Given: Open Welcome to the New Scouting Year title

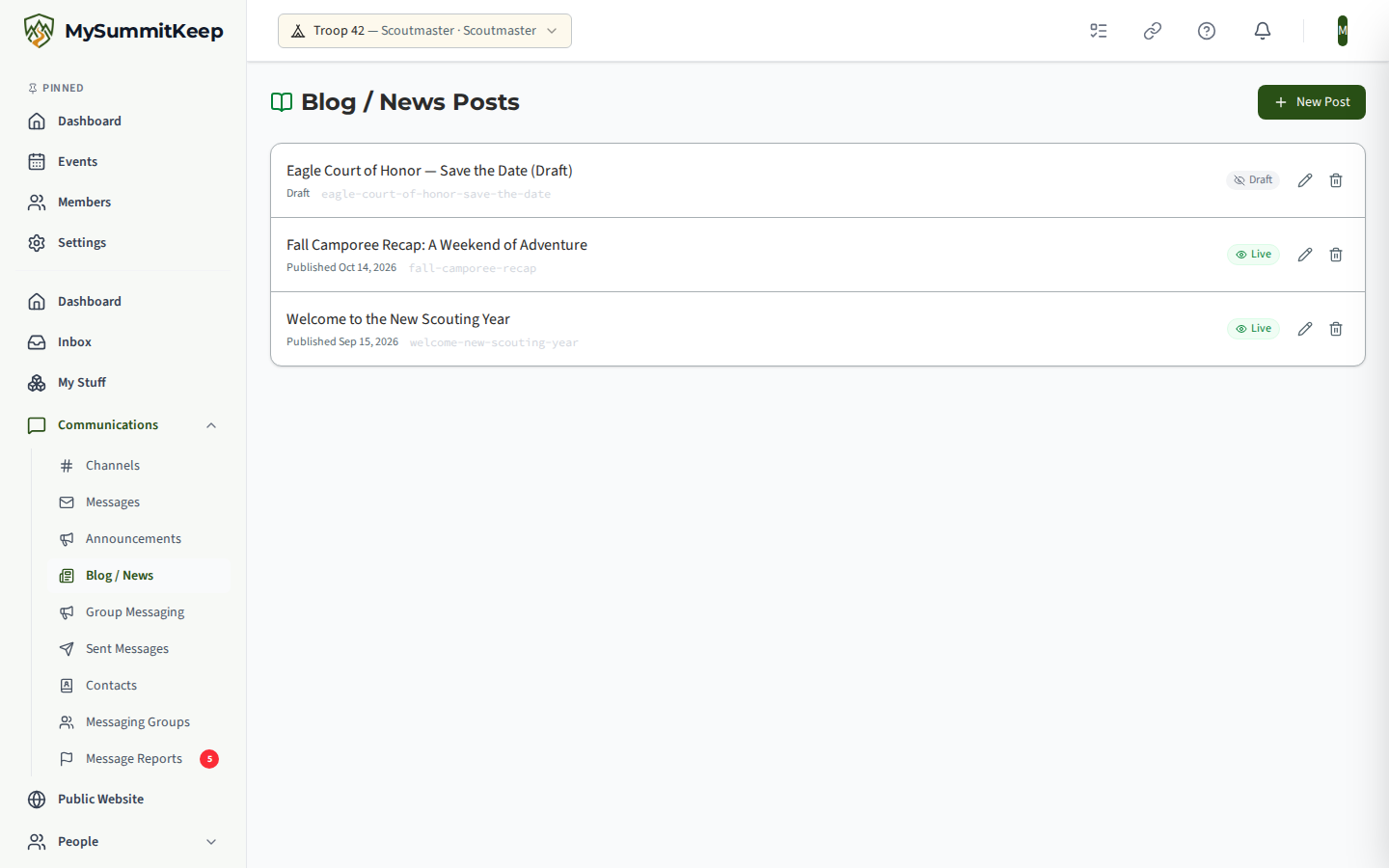Looking at the screenshot, I should tap(398, 319).
